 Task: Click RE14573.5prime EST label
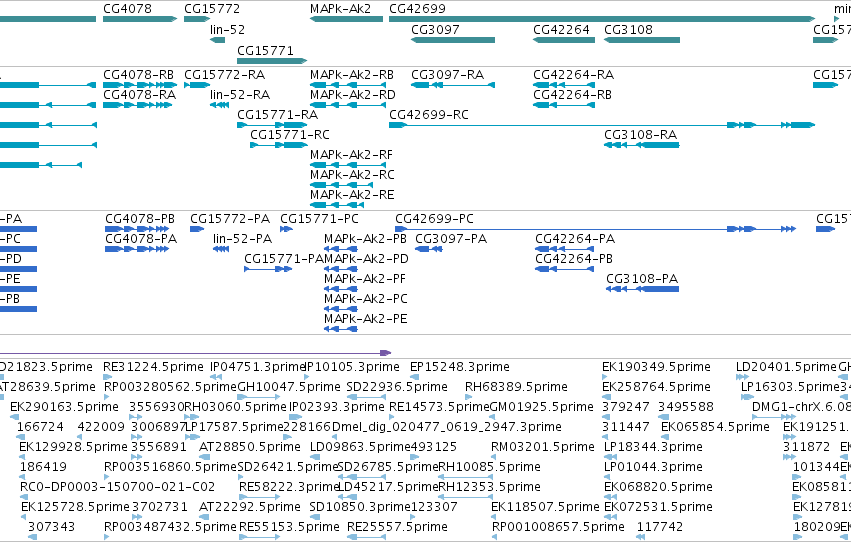click(439, 407)
